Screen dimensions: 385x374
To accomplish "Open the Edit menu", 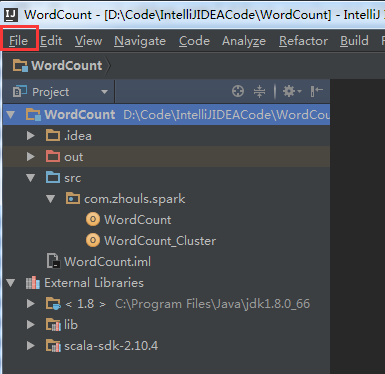I will 51,41.
